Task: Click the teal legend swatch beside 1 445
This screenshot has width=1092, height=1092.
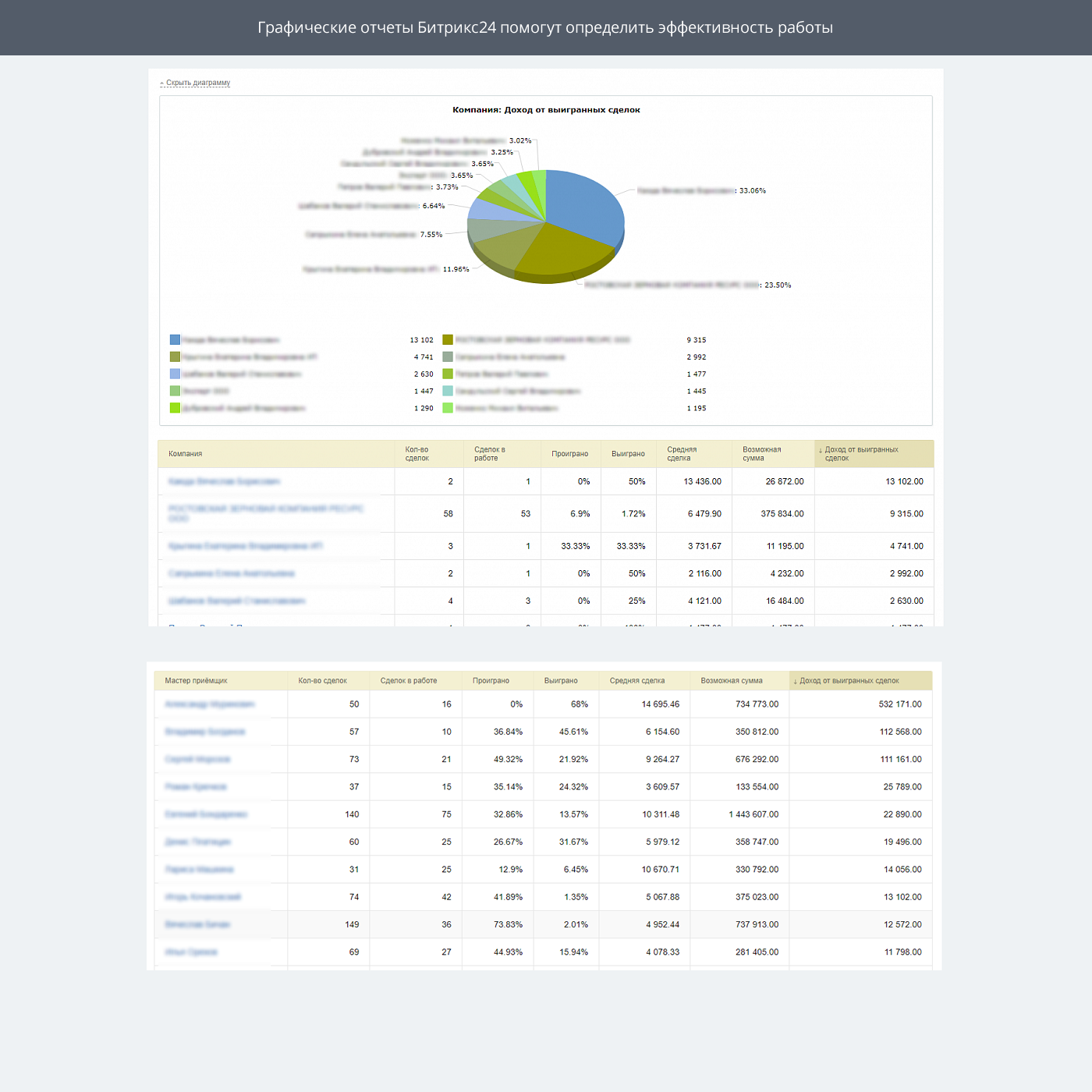Action: tap(448, 391)
